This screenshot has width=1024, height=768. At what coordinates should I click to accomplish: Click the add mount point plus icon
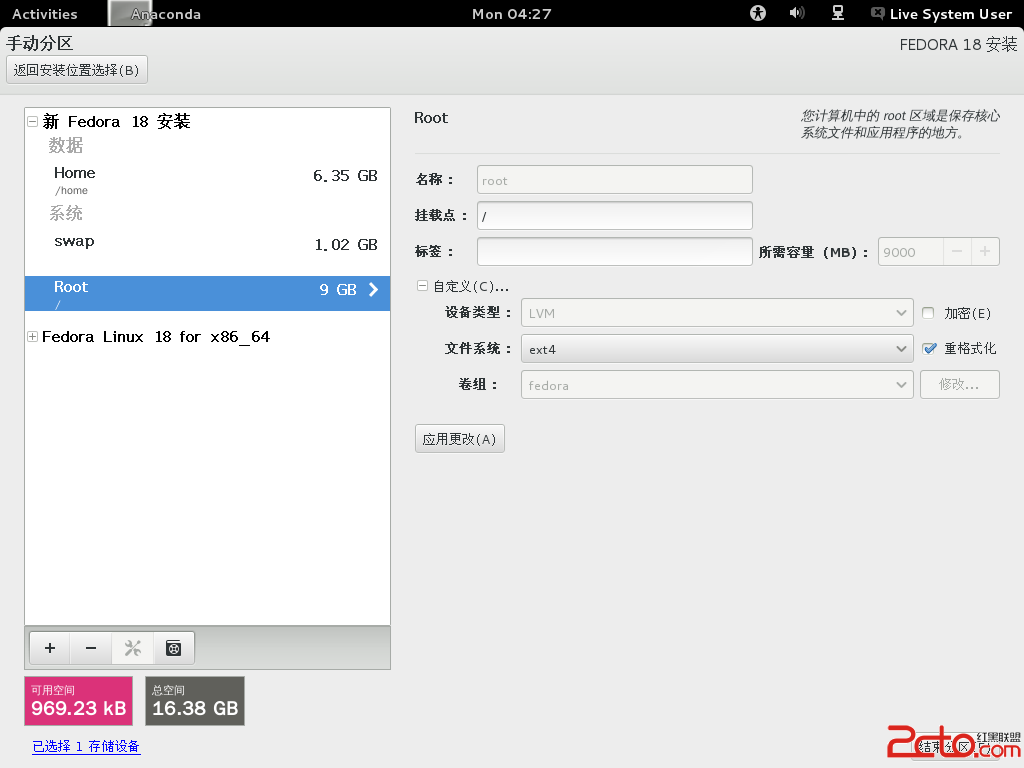pos(50,648)
